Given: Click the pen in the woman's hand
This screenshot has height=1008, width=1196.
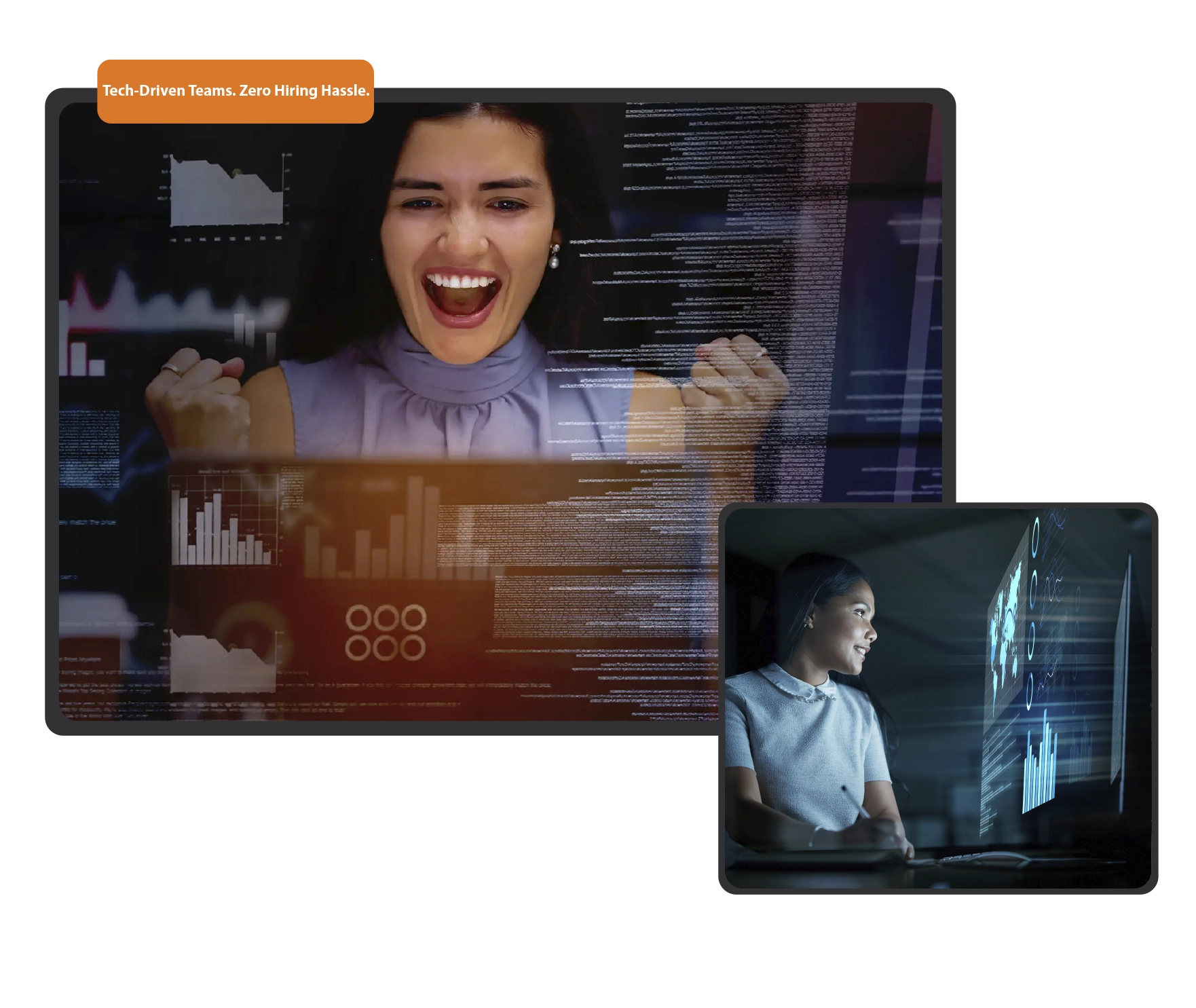Looking at the screenshot, I should [855, 801].
